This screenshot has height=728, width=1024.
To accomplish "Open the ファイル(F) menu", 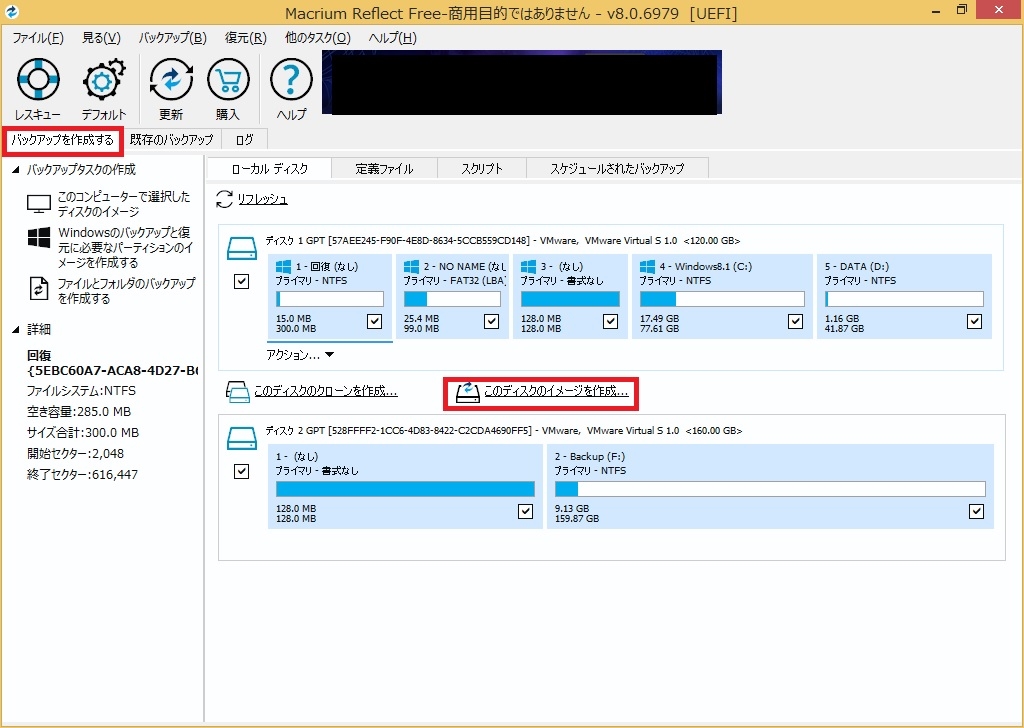I will coord(38,38).
